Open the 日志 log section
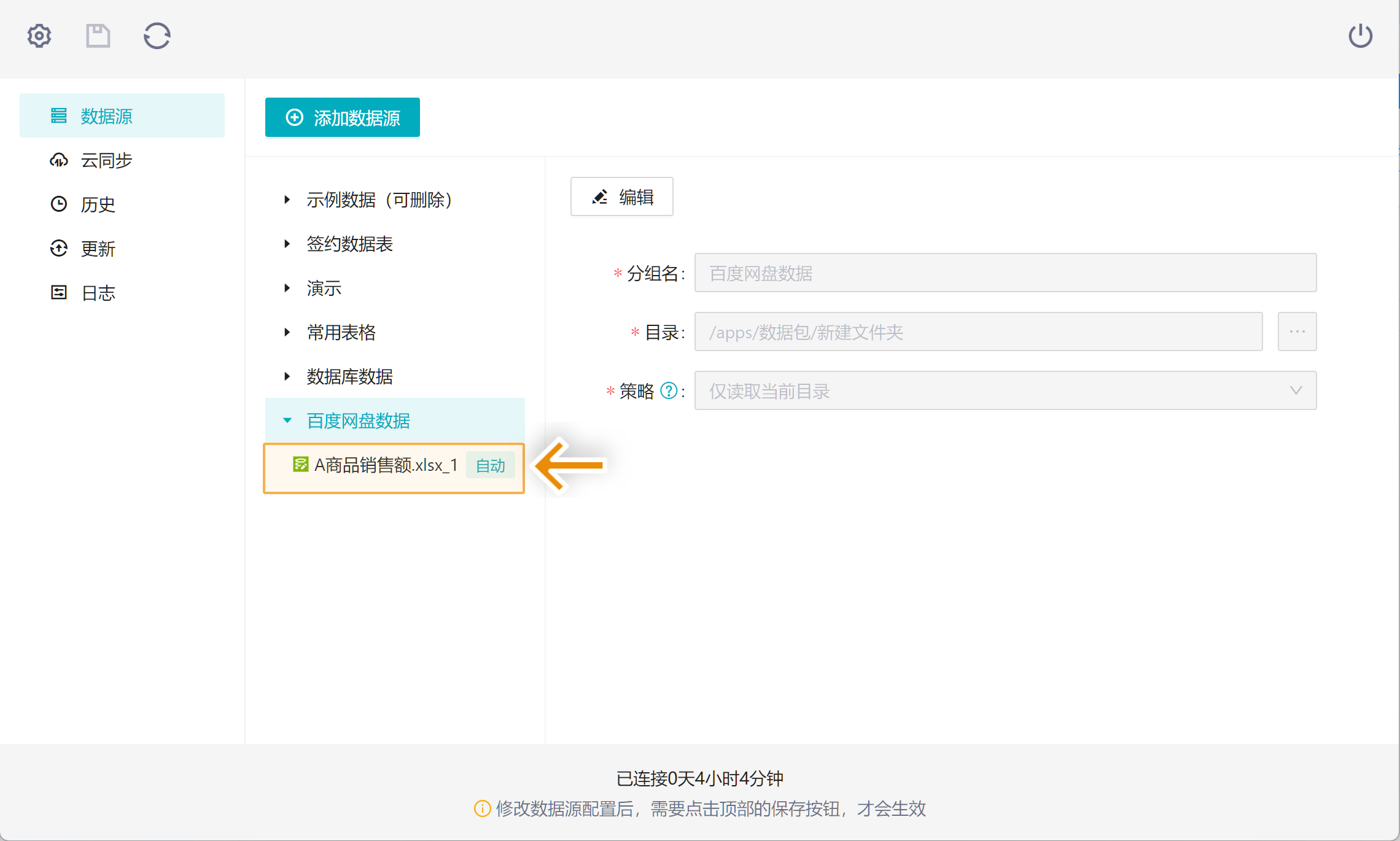The width and height of the screenshot is (1400, 841). click(x=97, y=293)
